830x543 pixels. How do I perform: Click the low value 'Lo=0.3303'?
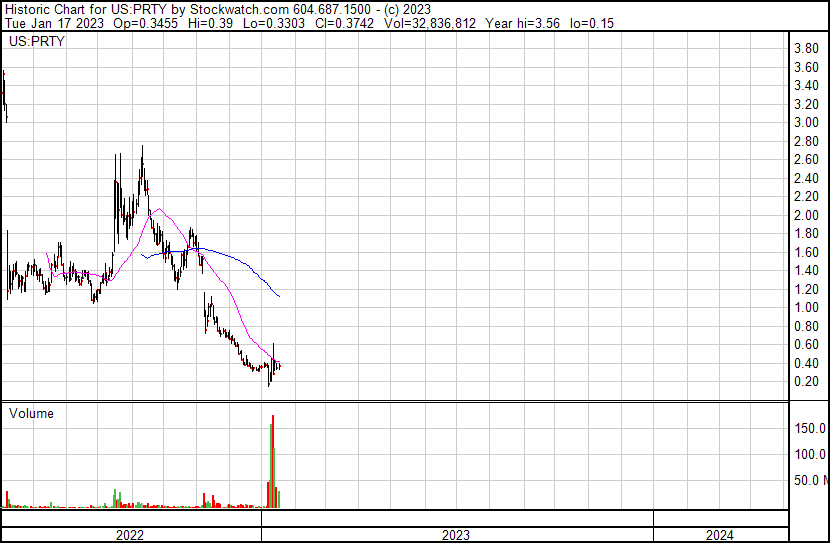(274, 23)
